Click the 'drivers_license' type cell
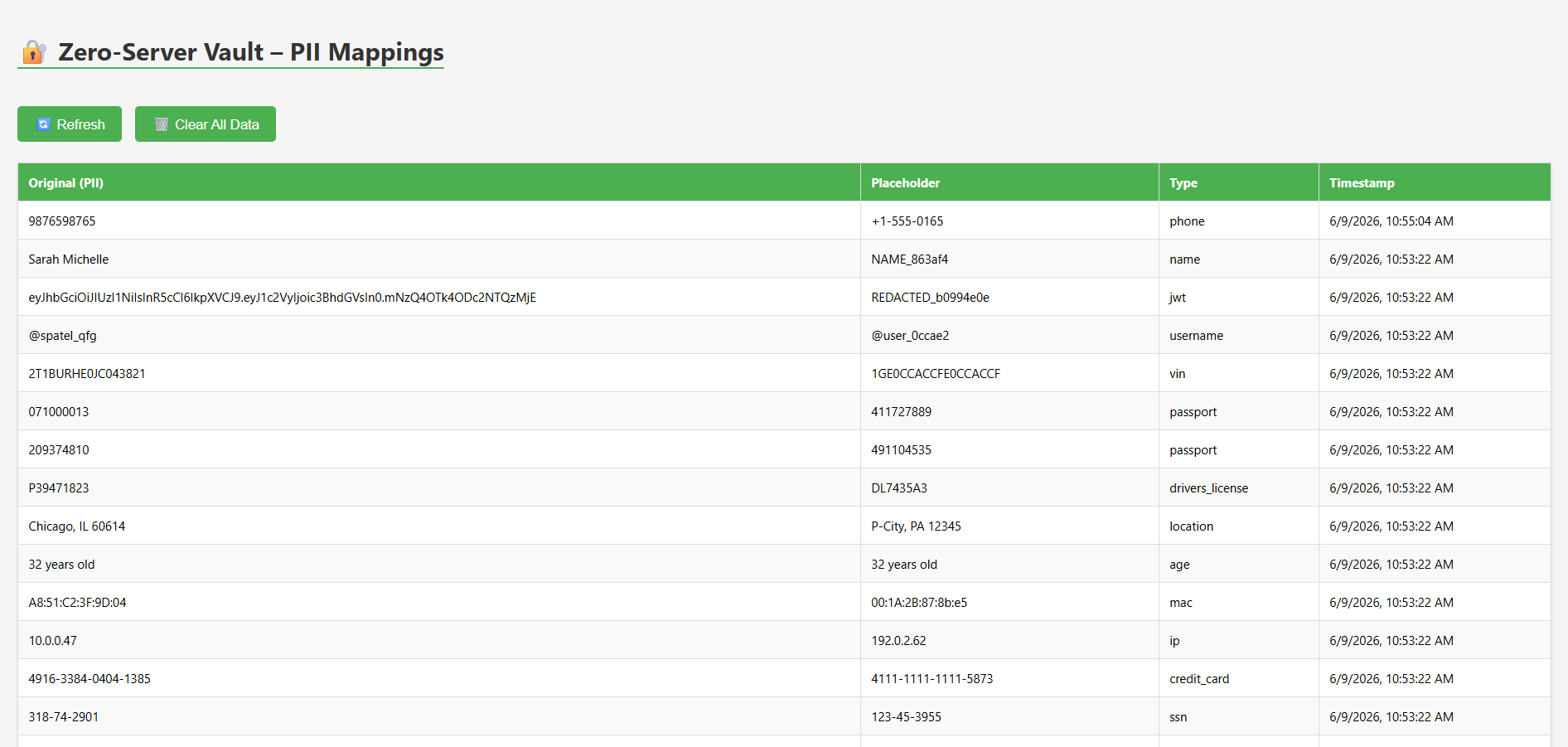This screenshot has width=1568, height=747. coord(1239,488)
